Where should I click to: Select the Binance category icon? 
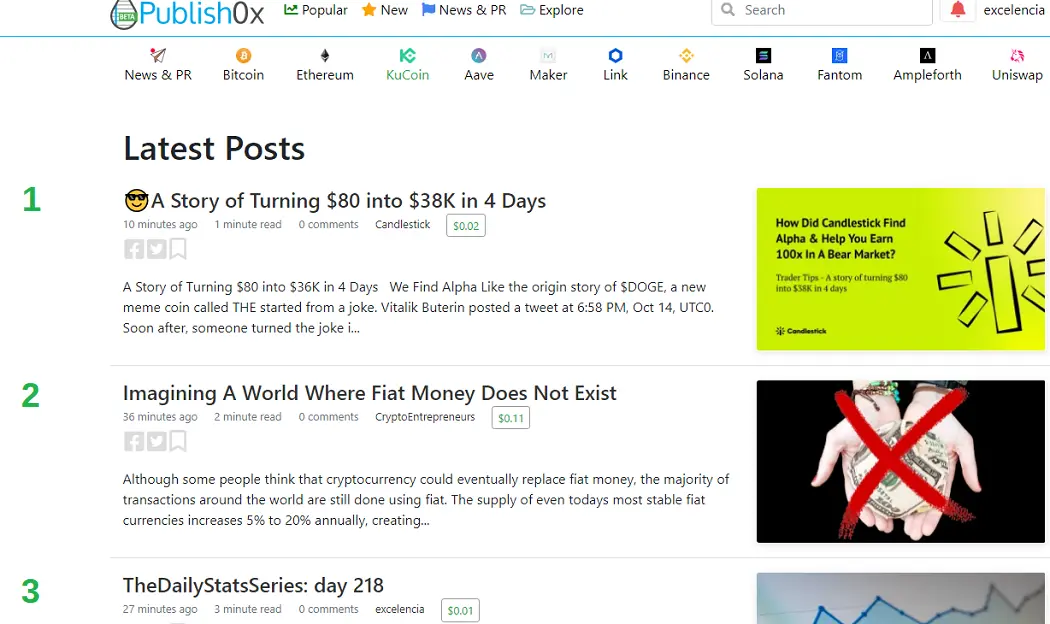686,56
